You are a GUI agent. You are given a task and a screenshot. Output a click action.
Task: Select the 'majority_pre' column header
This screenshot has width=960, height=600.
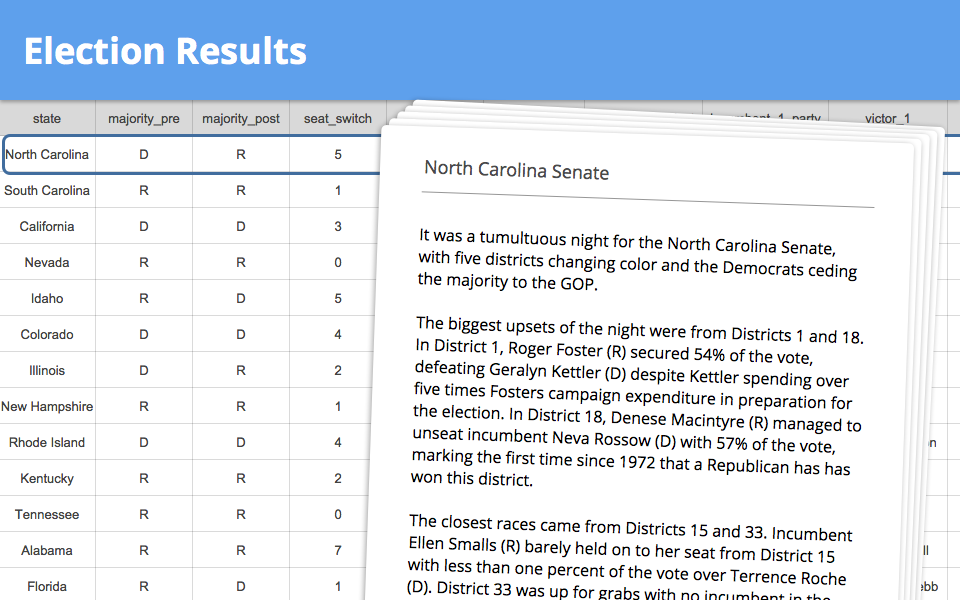(x=144, y=118)
